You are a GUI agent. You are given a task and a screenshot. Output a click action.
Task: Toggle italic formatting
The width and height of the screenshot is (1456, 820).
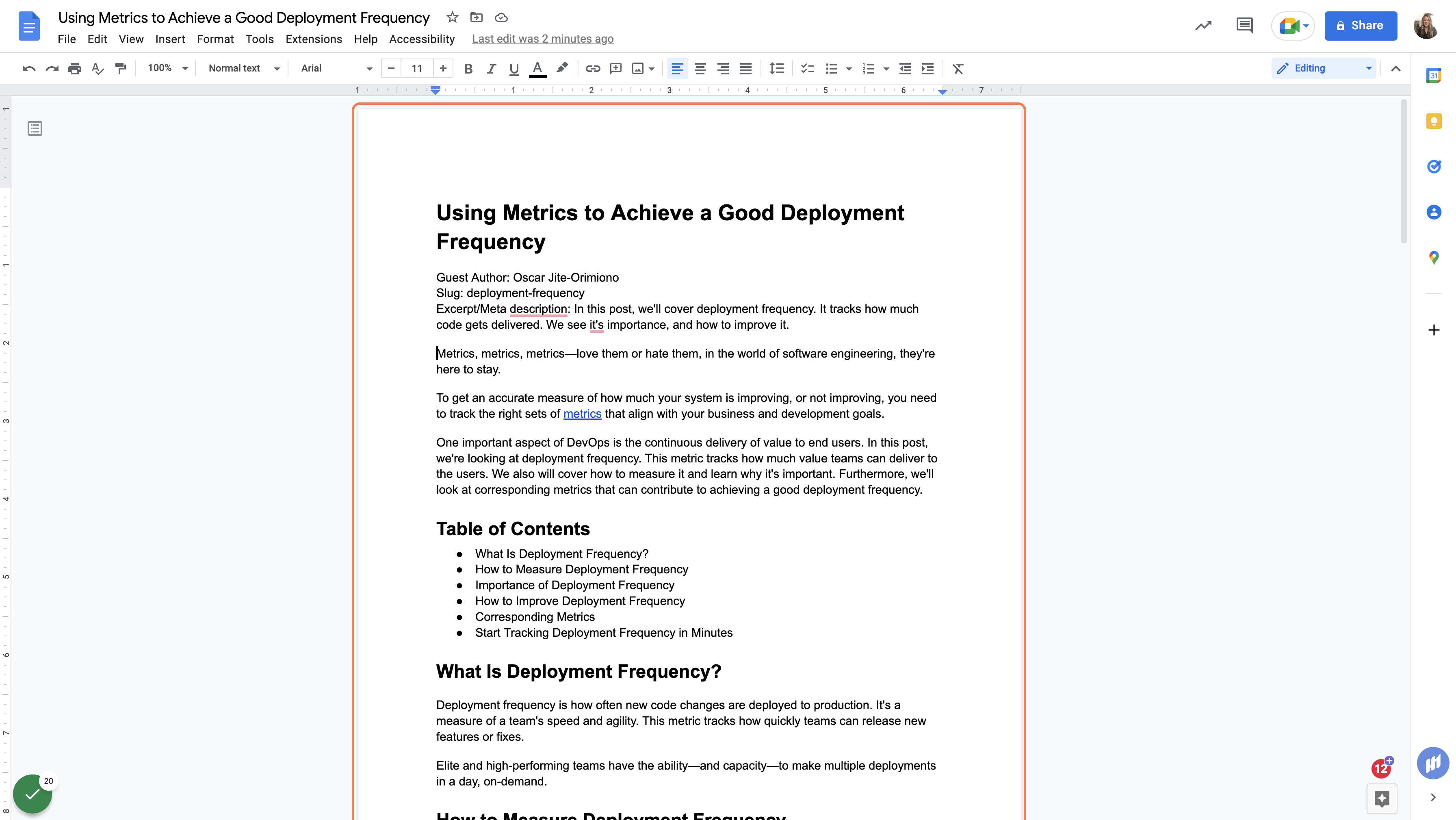[491, 68]
